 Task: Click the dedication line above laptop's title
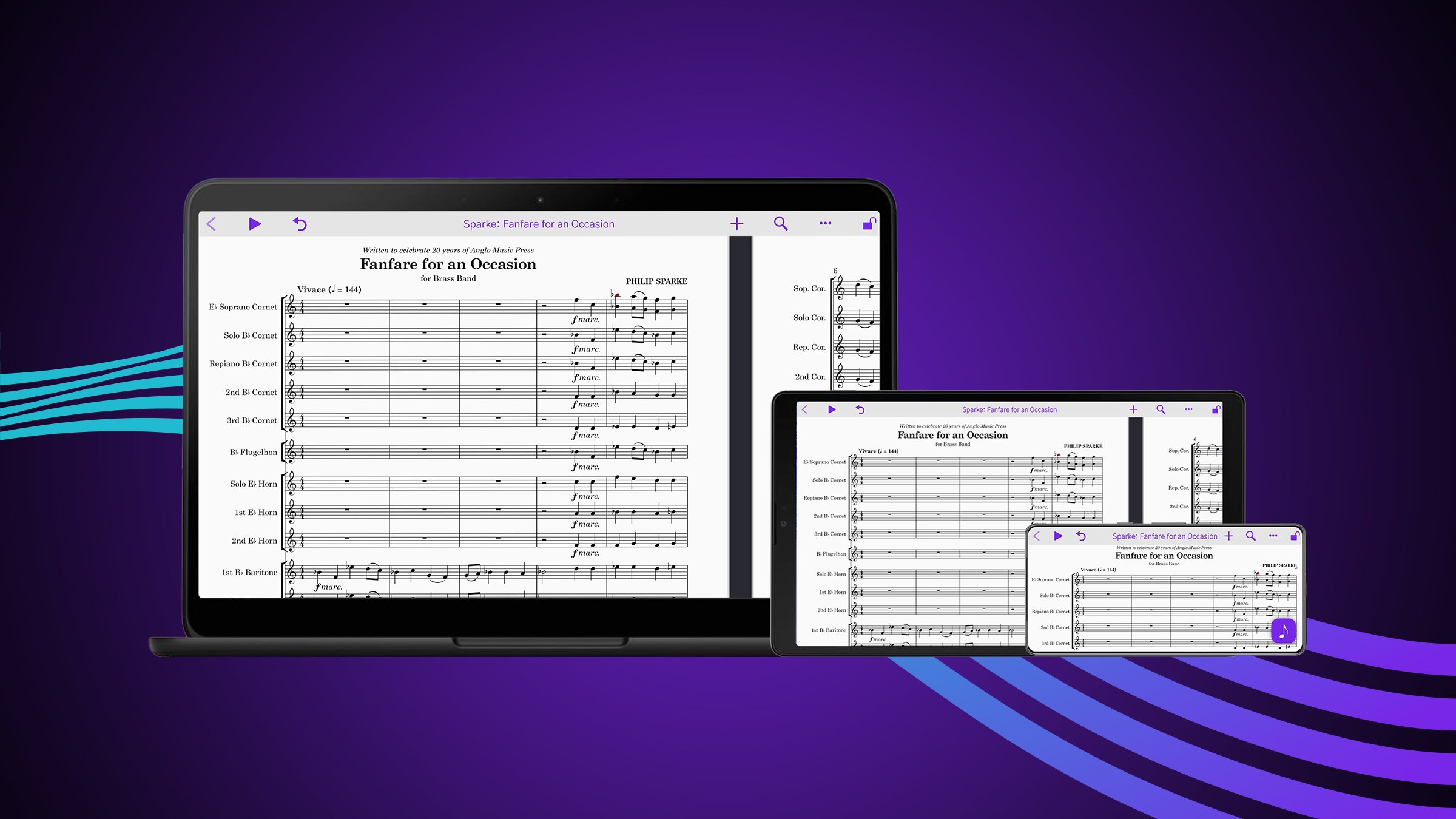coord(448,250)
